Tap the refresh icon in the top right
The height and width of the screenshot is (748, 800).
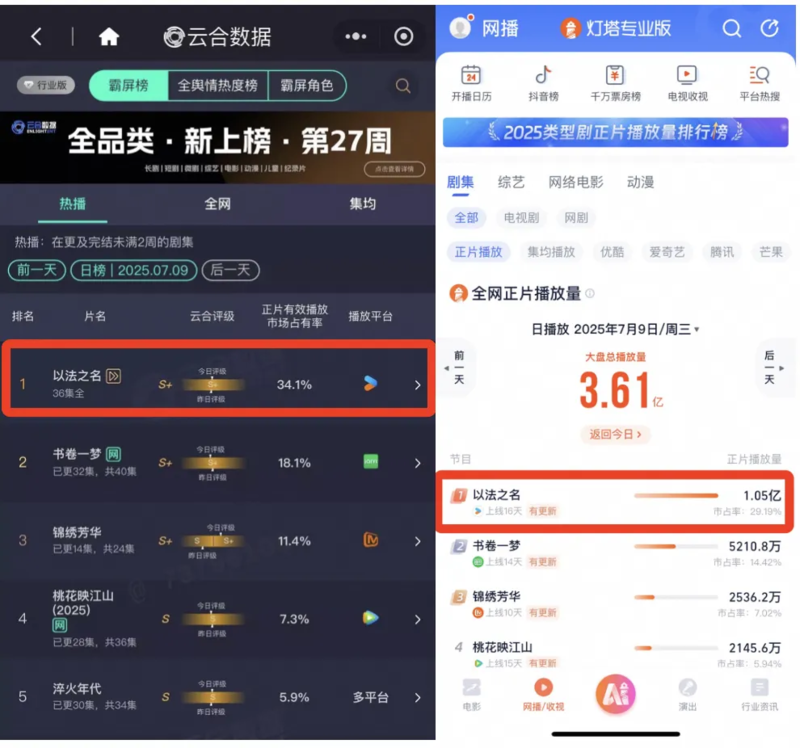click(x=769, y=29)
